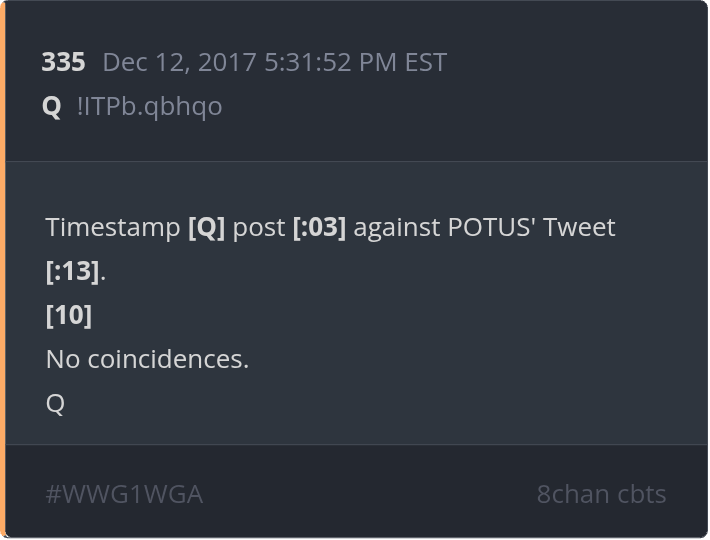The height and width of the screenshot is (540, 710).
Task: Open the 8chan cbts source label
Action: coord(601,494)
